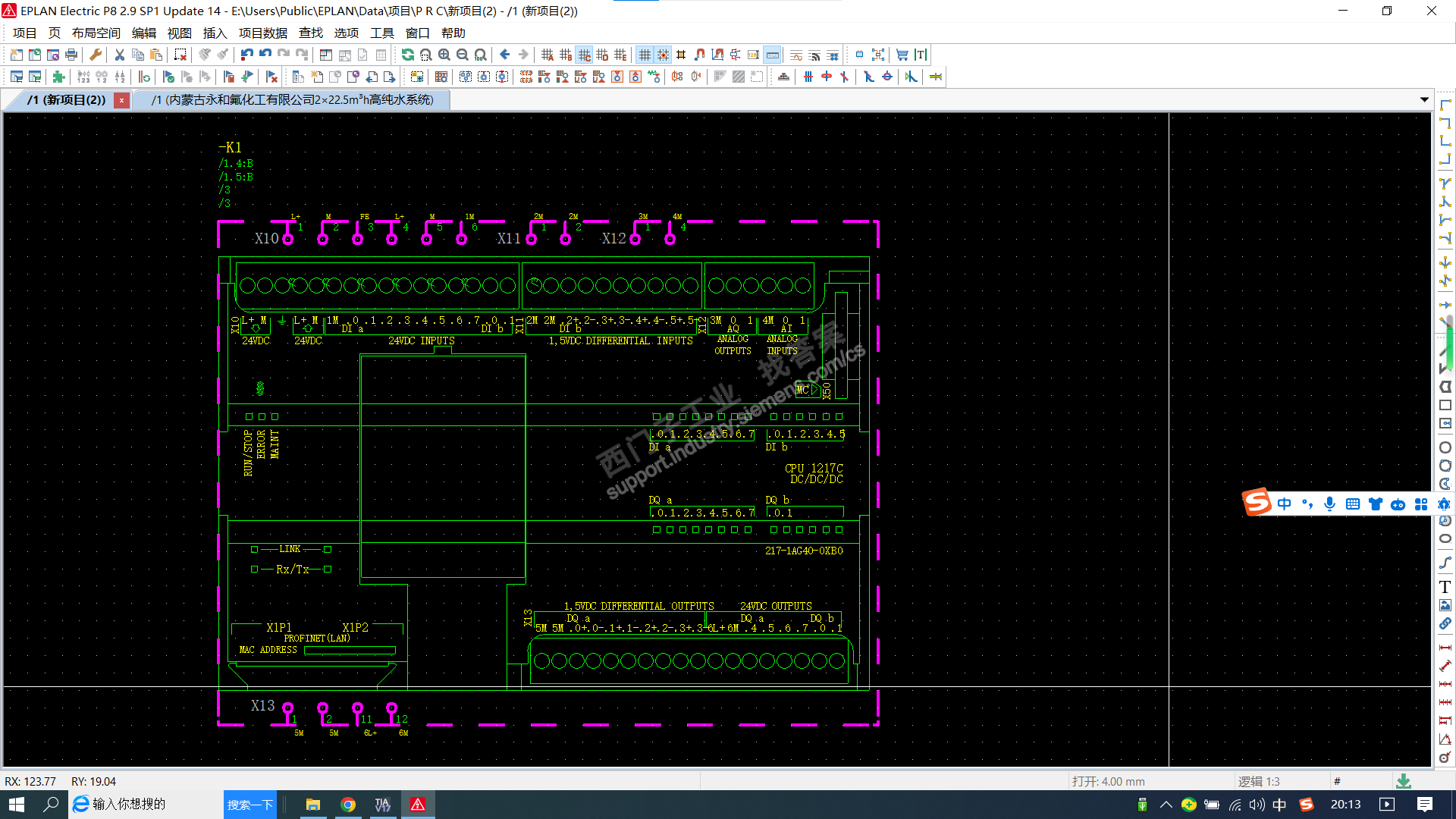Screen dimensions: 1456x819
Task: Select the circle drawing tool in right sidebar
Action: coord(1445,447)
